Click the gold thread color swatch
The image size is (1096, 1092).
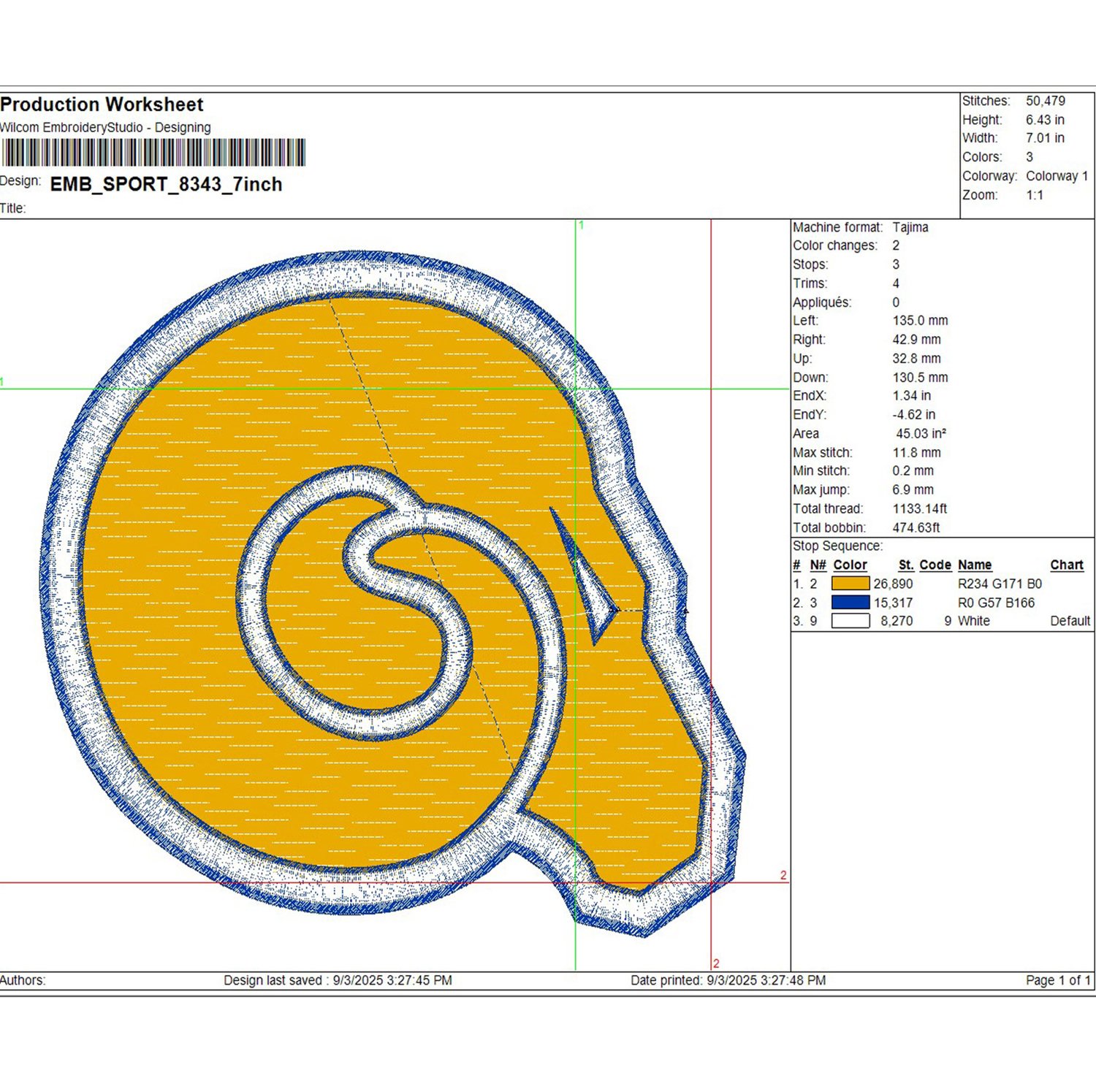pos(850,584)
